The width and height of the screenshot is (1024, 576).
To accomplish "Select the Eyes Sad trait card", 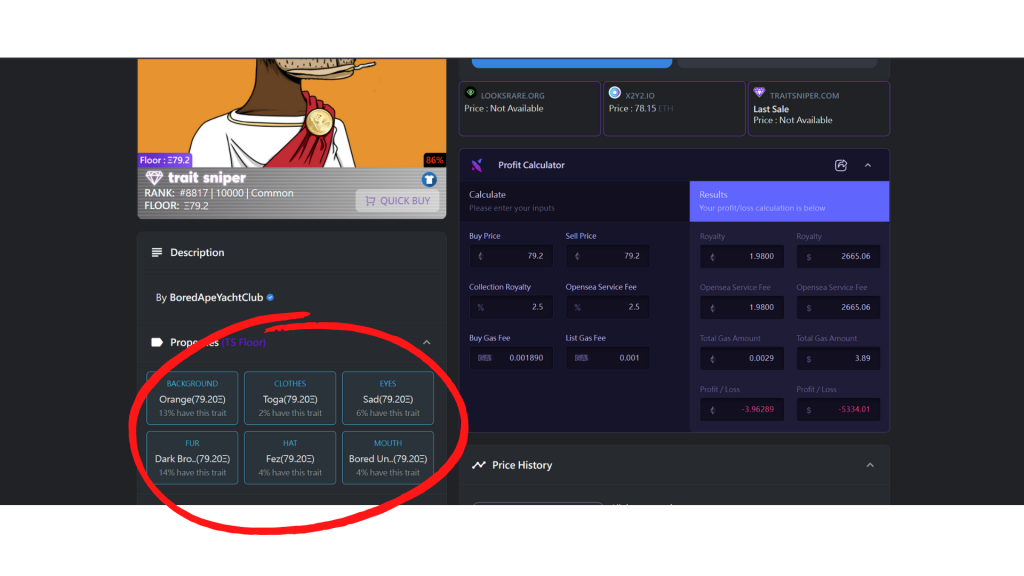I will point(388,398).
